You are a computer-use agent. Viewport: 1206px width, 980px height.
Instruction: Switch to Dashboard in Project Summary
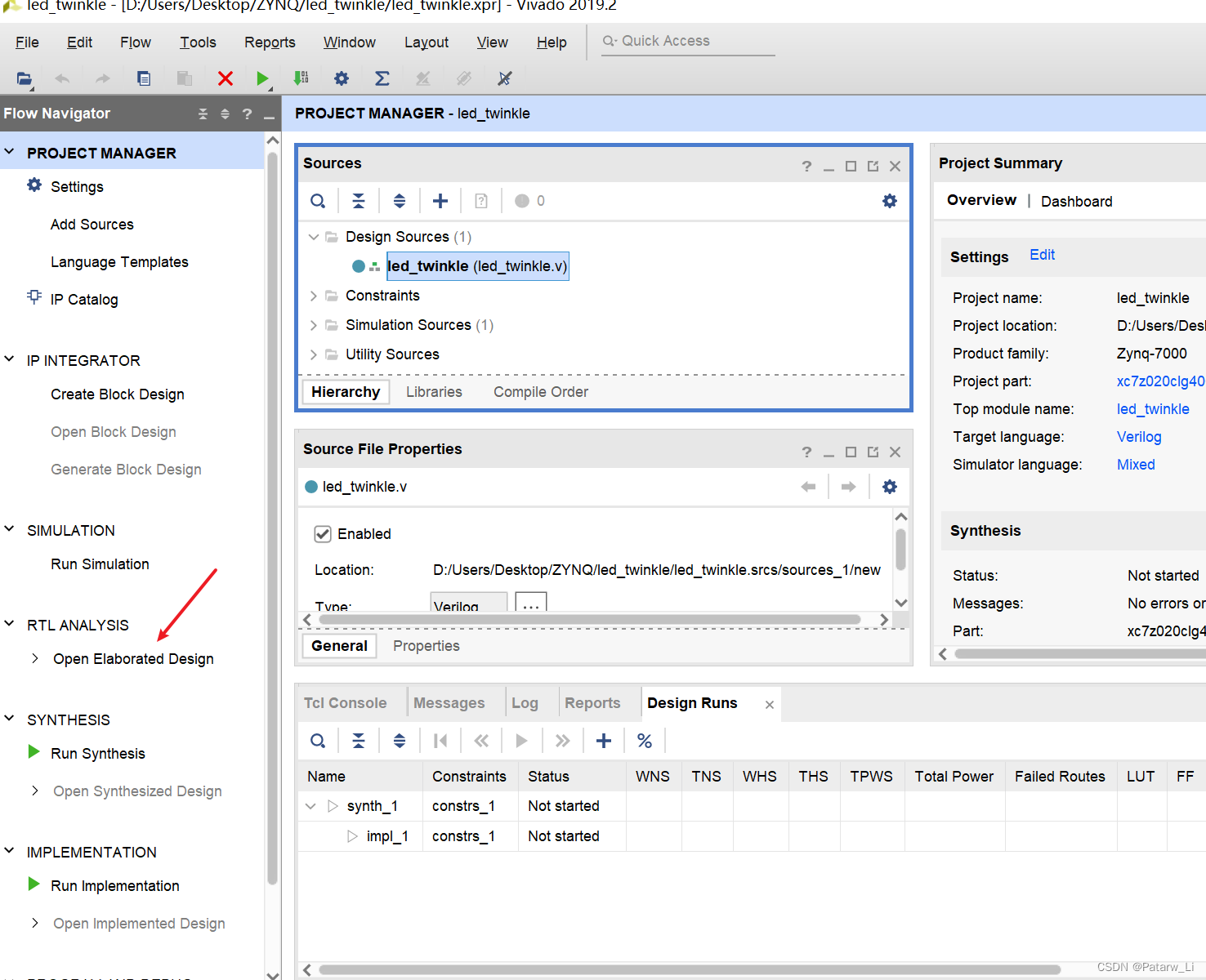pos(1076,202)
